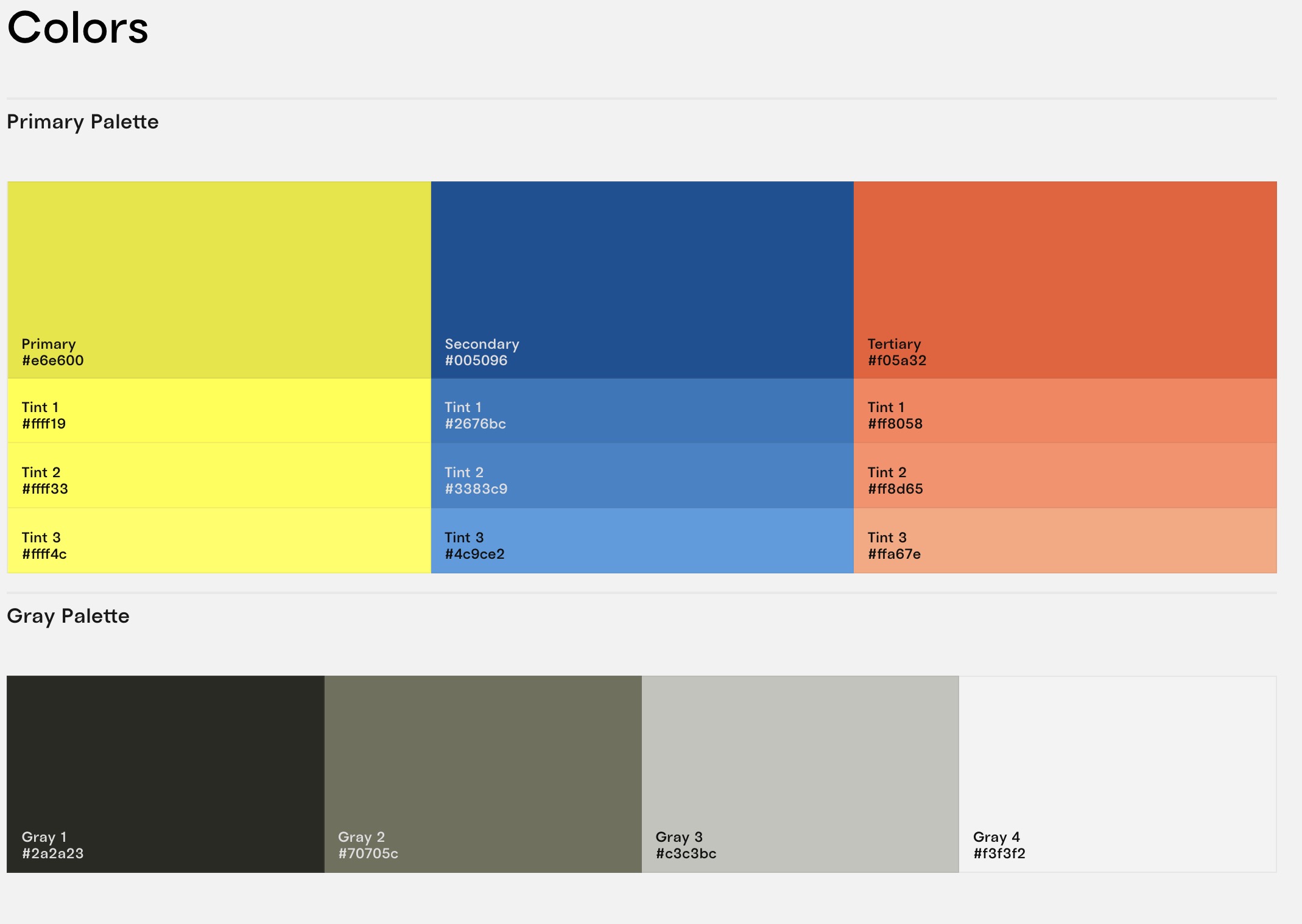Choose the yellow Tint 2 #ffff33 swatch
The image size is (1302, 924).
[x=219, y=475]
